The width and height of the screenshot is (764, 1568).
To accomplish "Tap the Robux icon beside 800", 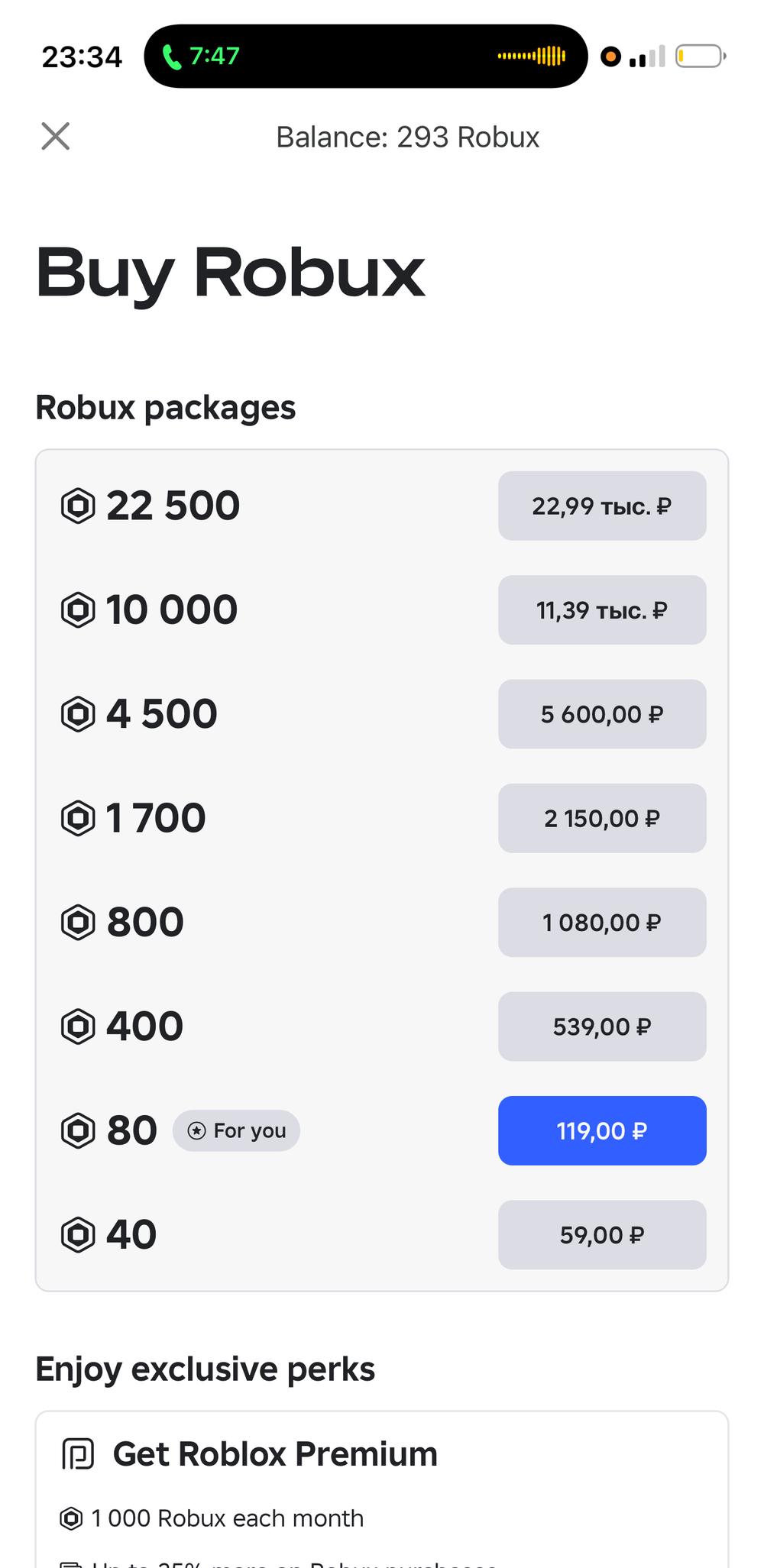I will 78,922.
